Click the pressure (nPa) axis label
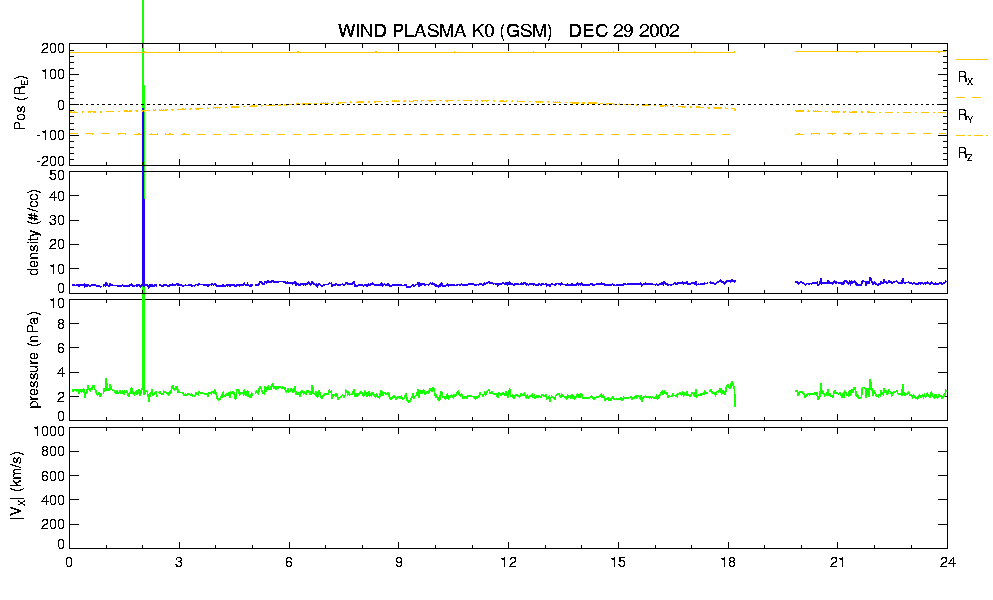This screenshot has height=600, width=993. pyautogui.click(x=34, y=359)
